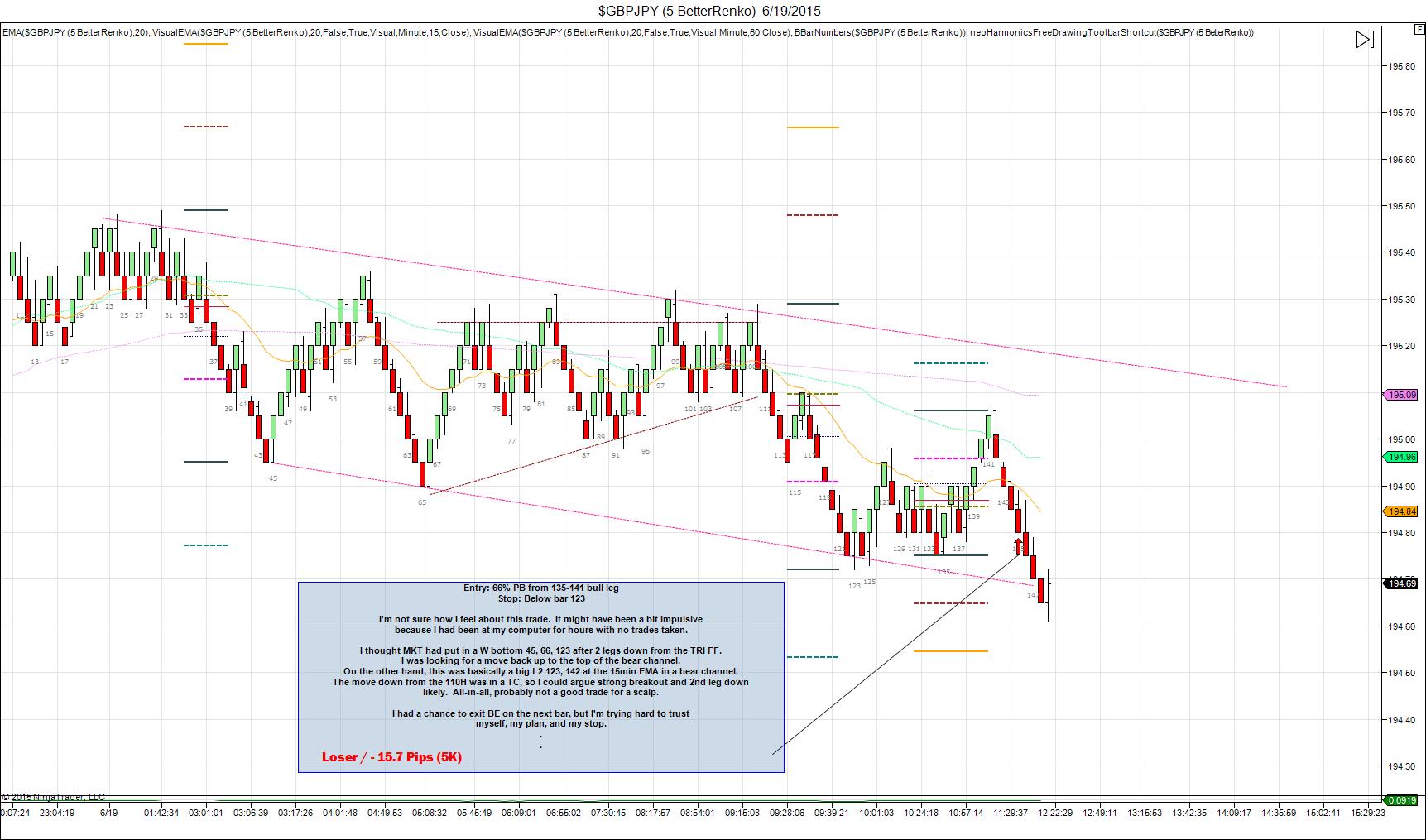The image size is (1426, 840).
Task: Click the 'Entry: 66% PB from 135-141 bull leg' line
Action: pyautogui.click(x=541, y=588)
